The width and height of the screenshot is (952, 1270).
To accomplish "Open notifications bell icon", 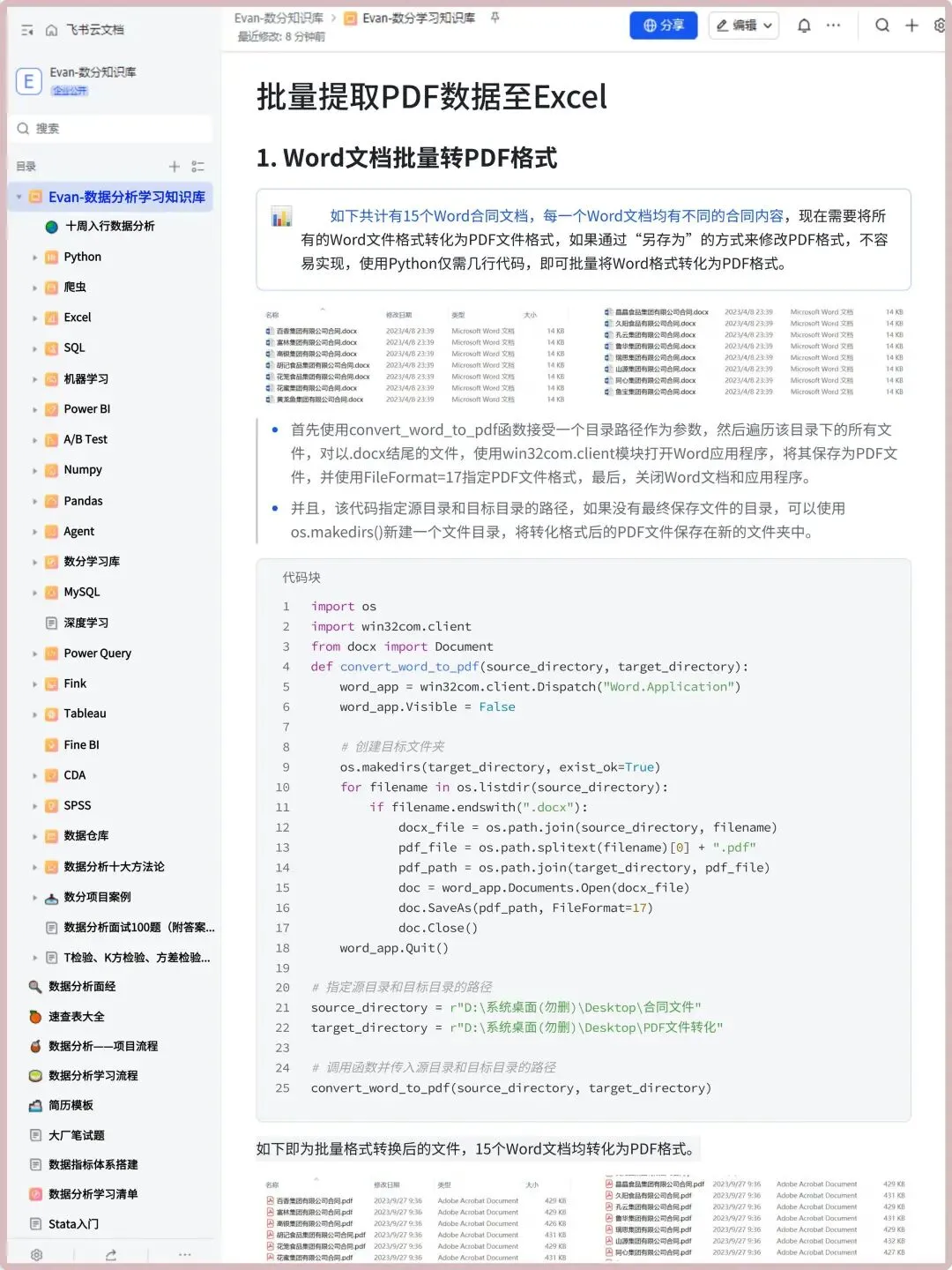I will click(804, 26).
